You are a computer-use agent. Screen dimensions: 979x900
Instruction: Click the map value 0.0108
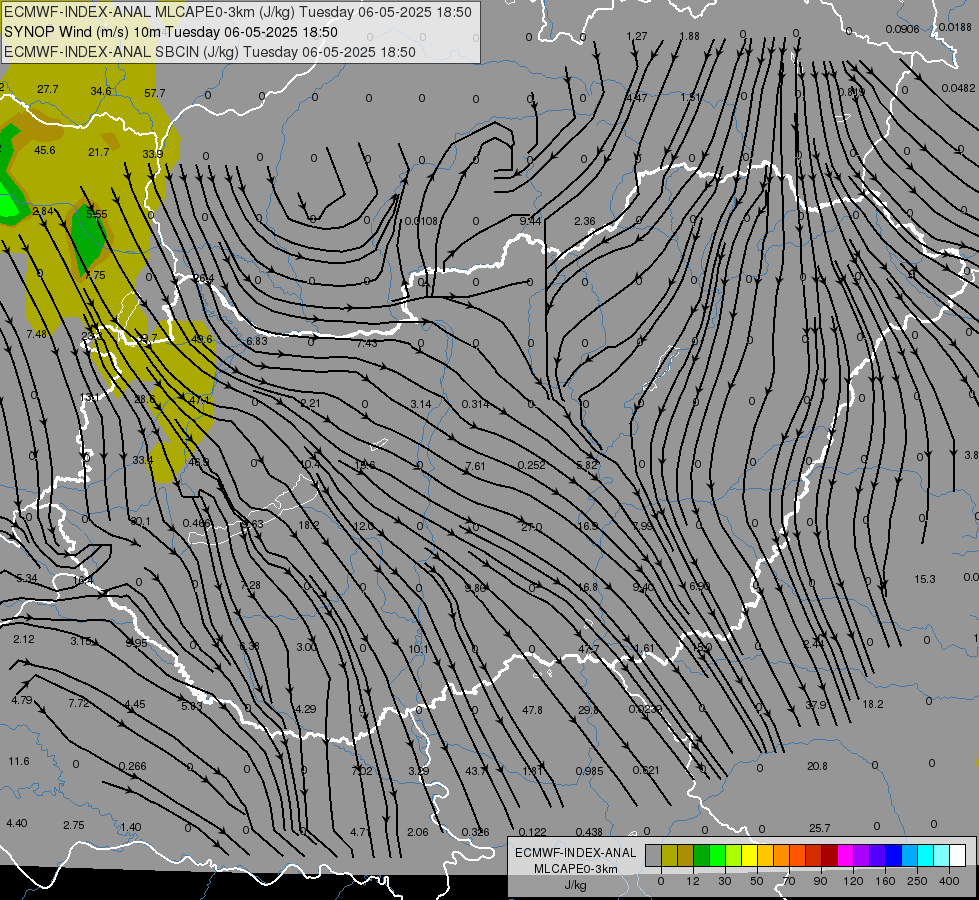click(x=421, y=221)
